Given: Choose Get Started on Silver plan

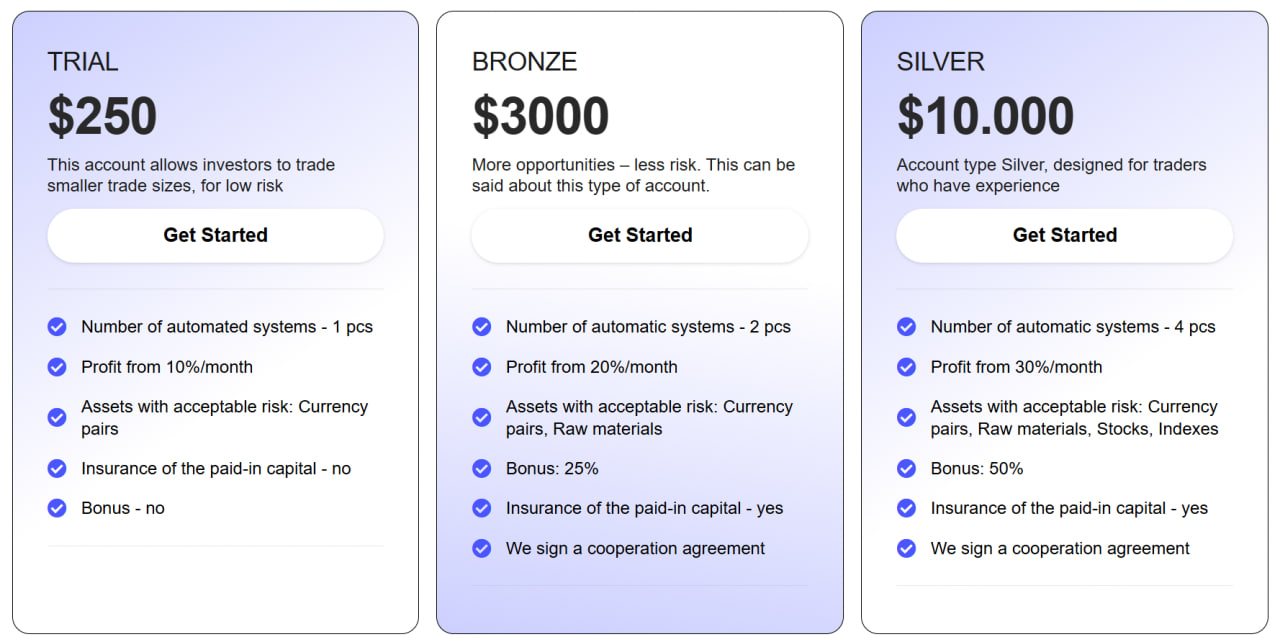Looking at the screenshot, I should click(1064, 236).
